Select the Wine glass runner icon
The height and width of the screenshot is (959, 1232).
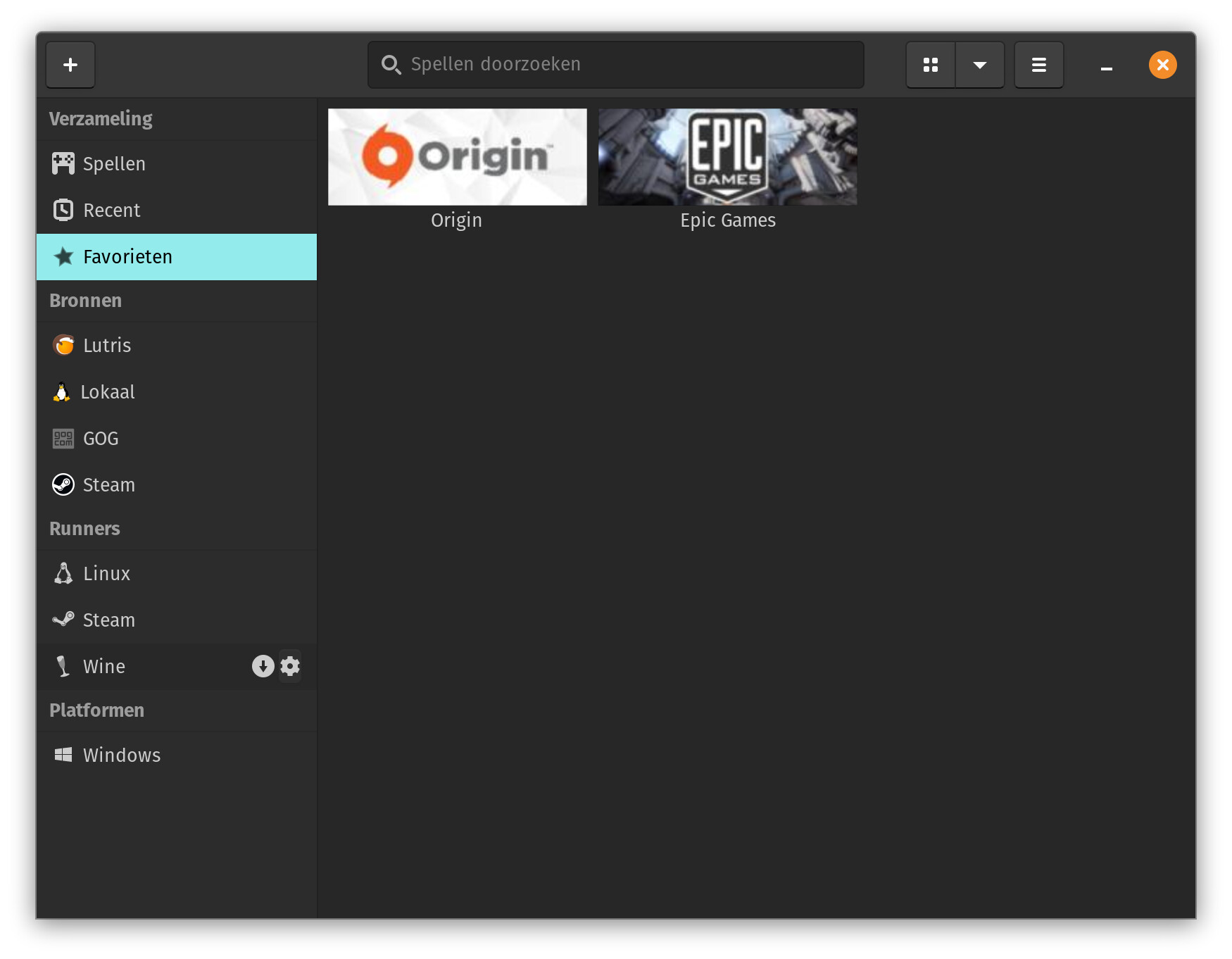63,666
